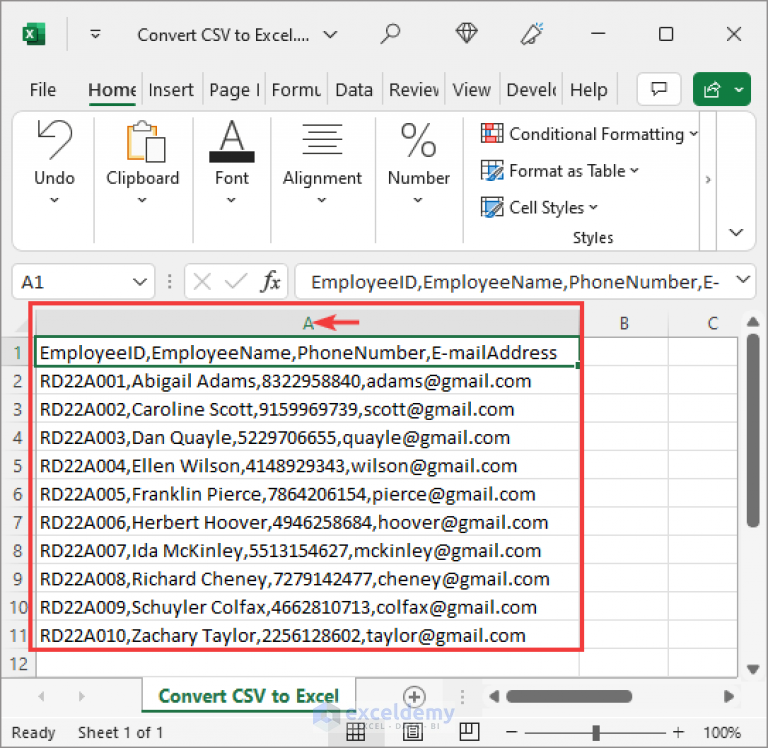Click the Excel application logo icon
Image resolution: width=768 pixels, height=748 pixels.
click(x=34, y=34)
